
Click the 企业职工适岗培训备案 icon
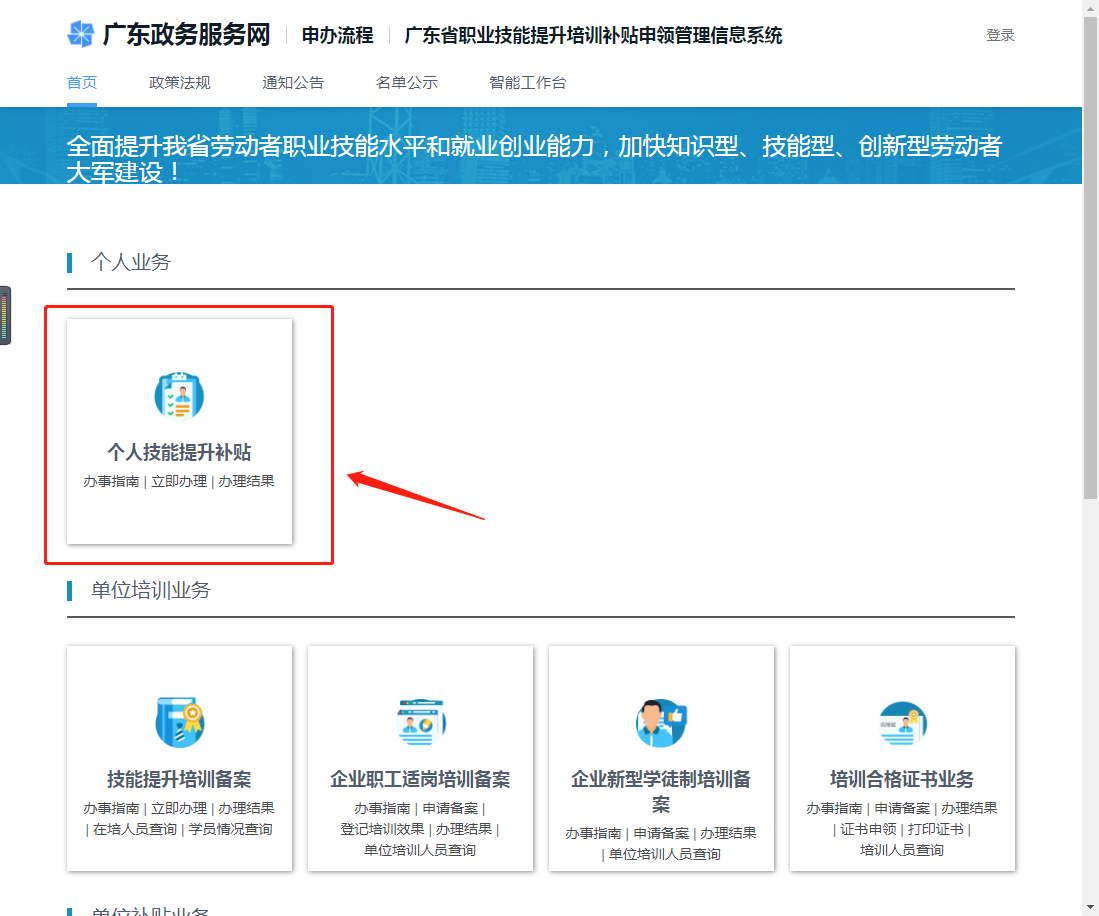coord(421,723)
